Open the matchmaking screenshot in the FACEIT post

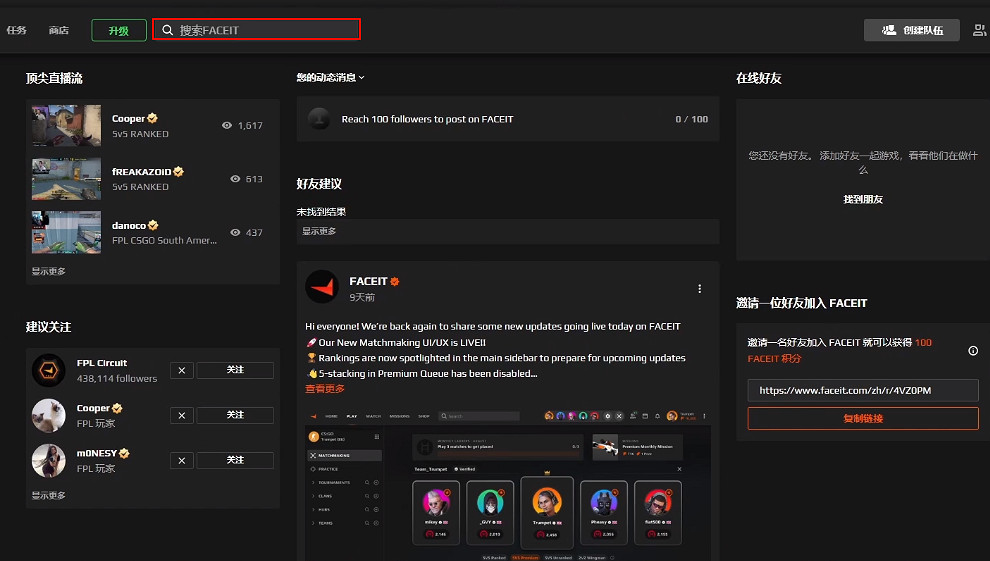point(508,484)
